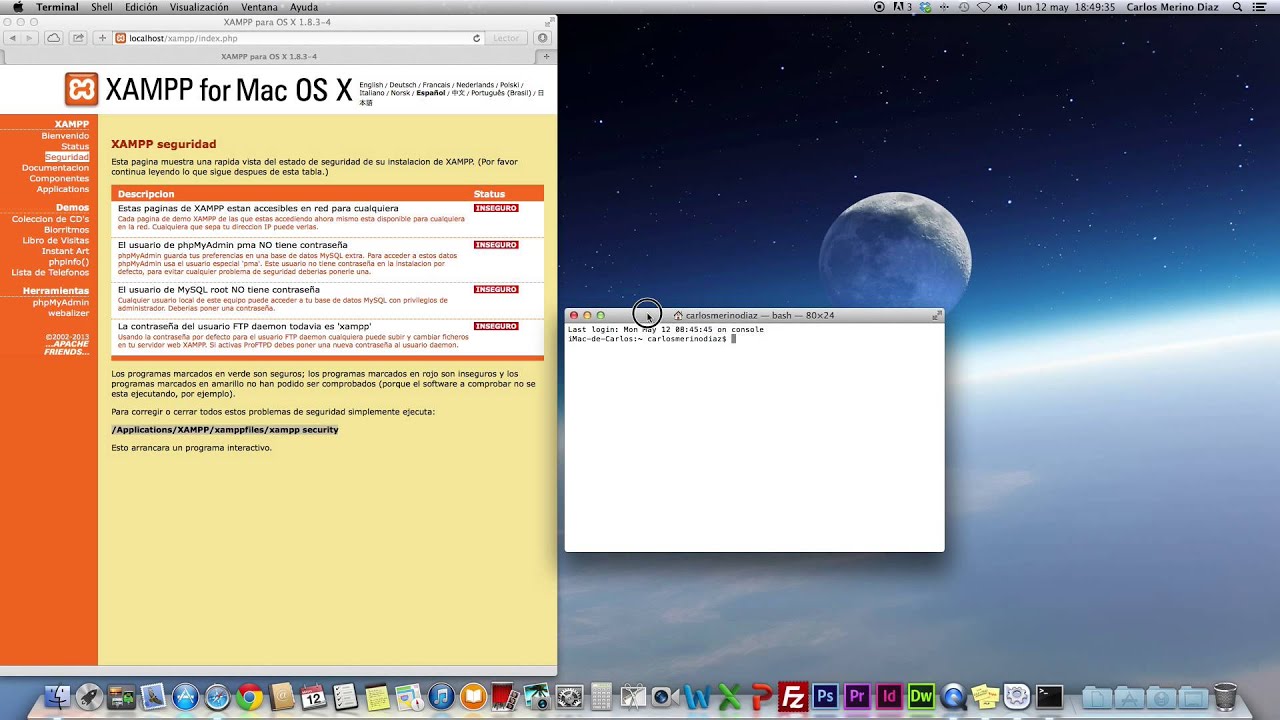The image size is (1280, 720).
Task: Open Safari compass in the Dock
Action: pos(218,696)
